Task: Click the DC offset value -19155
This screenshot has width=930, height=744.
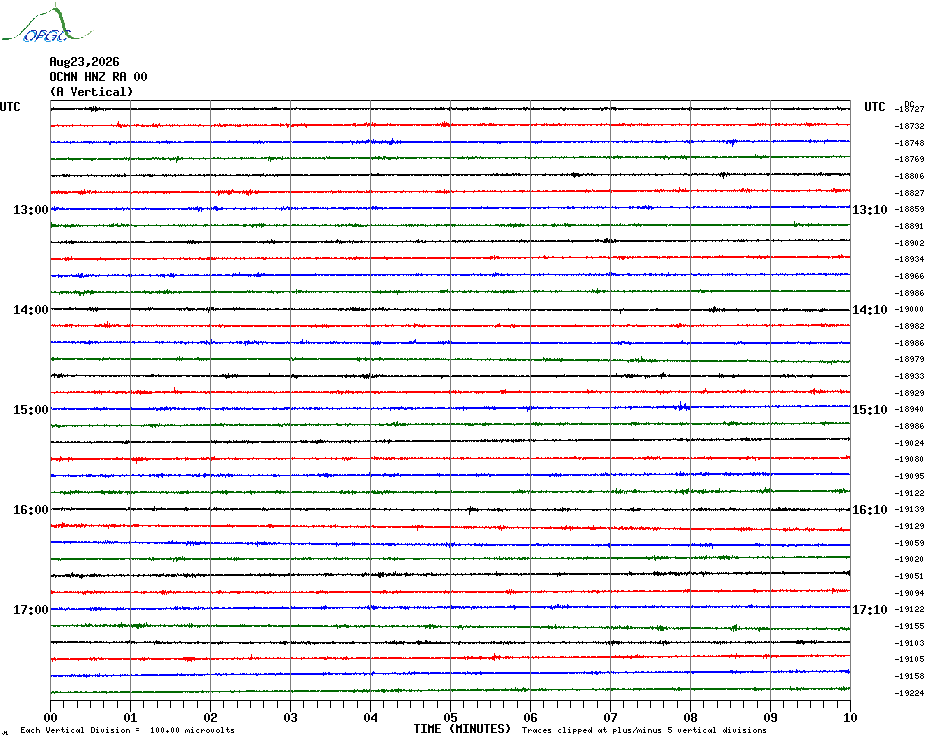Action: click(909, 626)
